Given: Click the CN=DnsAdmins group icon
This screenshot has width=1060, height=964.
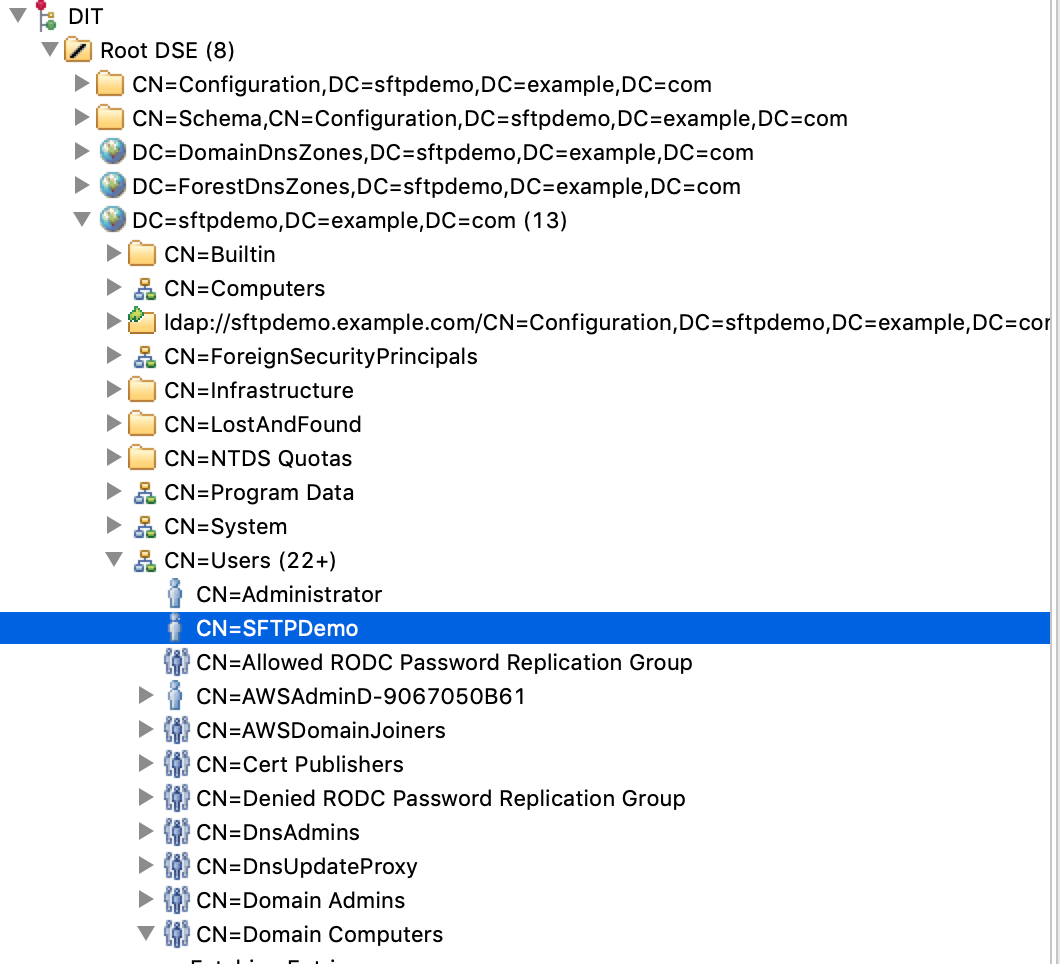Looking at the screenshot, I should (175, 832).
